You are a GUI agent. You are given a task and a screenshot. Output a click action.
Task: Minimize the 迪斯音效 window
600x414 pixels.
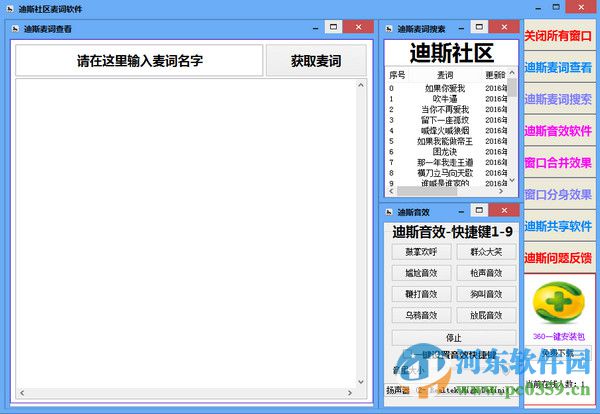(461, 211)
